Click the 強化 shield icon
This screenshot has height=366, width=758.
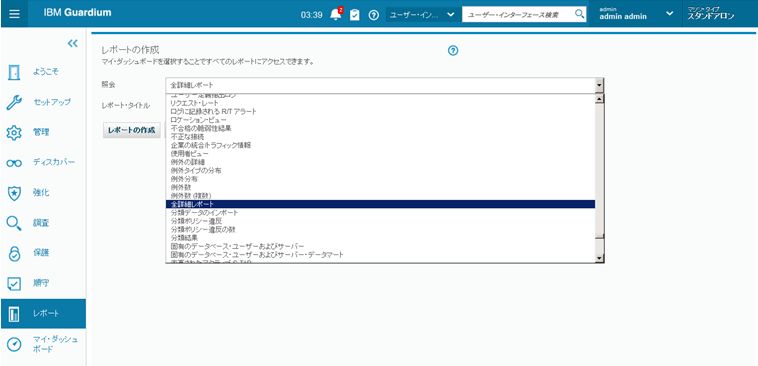(15, 193)
